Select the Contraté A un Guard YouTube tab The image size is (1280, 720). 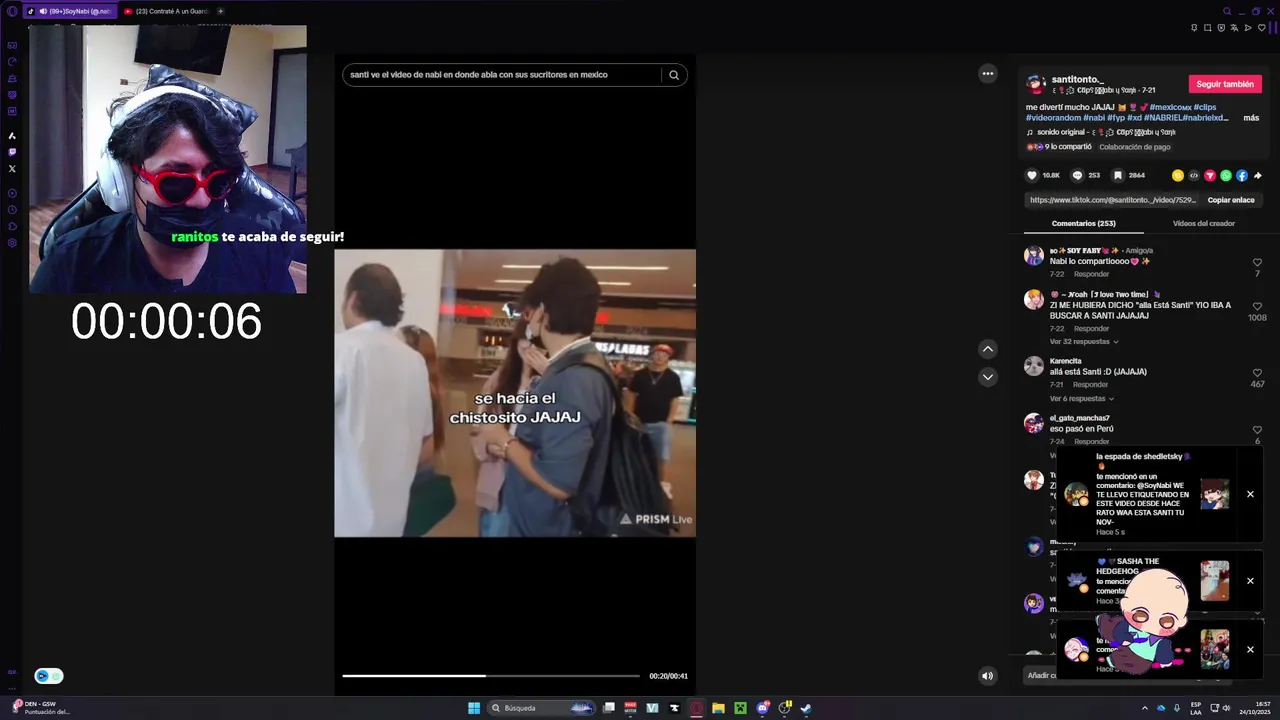166,11
